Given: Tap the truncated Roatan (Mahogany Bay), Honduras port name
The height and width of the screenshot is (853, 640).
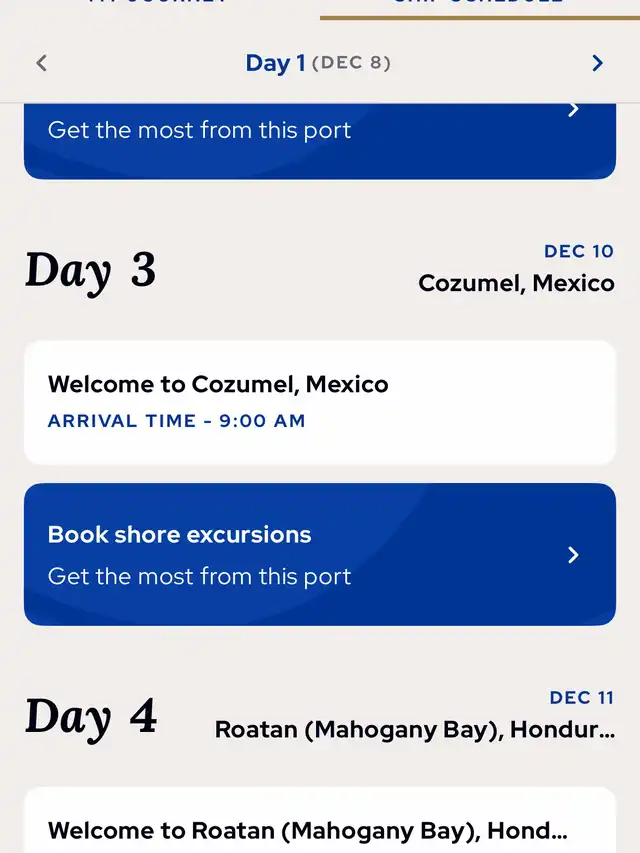Looking at the screenshot, I should click(415, 730).
